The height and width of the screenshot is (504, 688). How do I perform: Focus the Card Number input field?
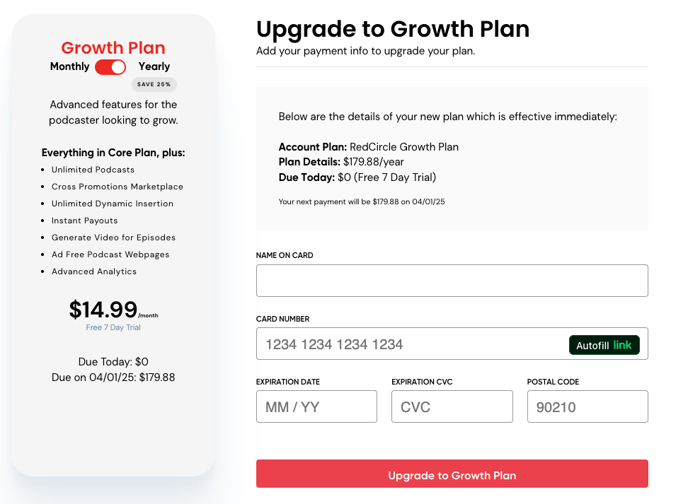point(412,344)
